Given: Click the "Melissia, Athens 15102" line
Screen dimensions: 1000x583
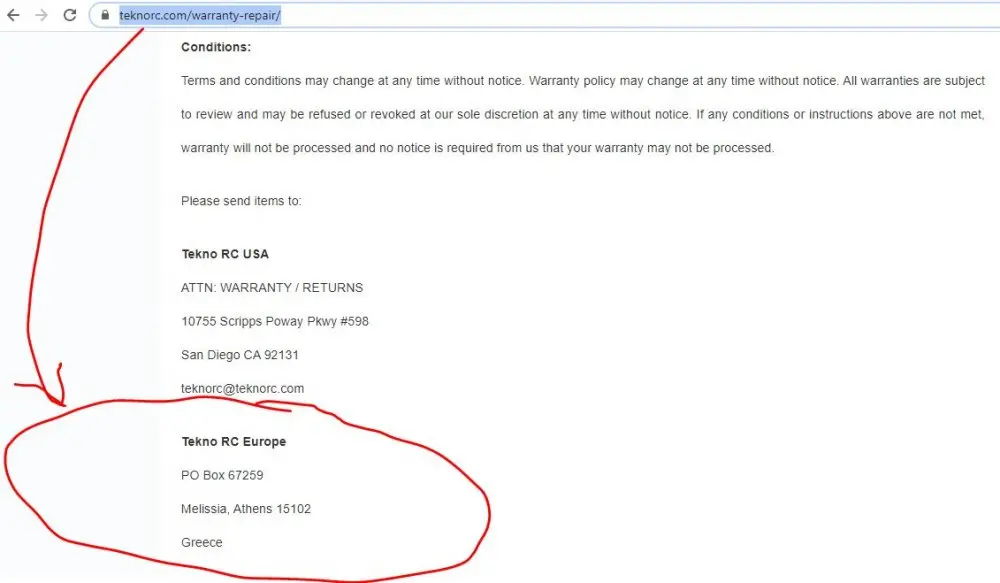Looking at the screenshot, I should (x=246, y=509).
